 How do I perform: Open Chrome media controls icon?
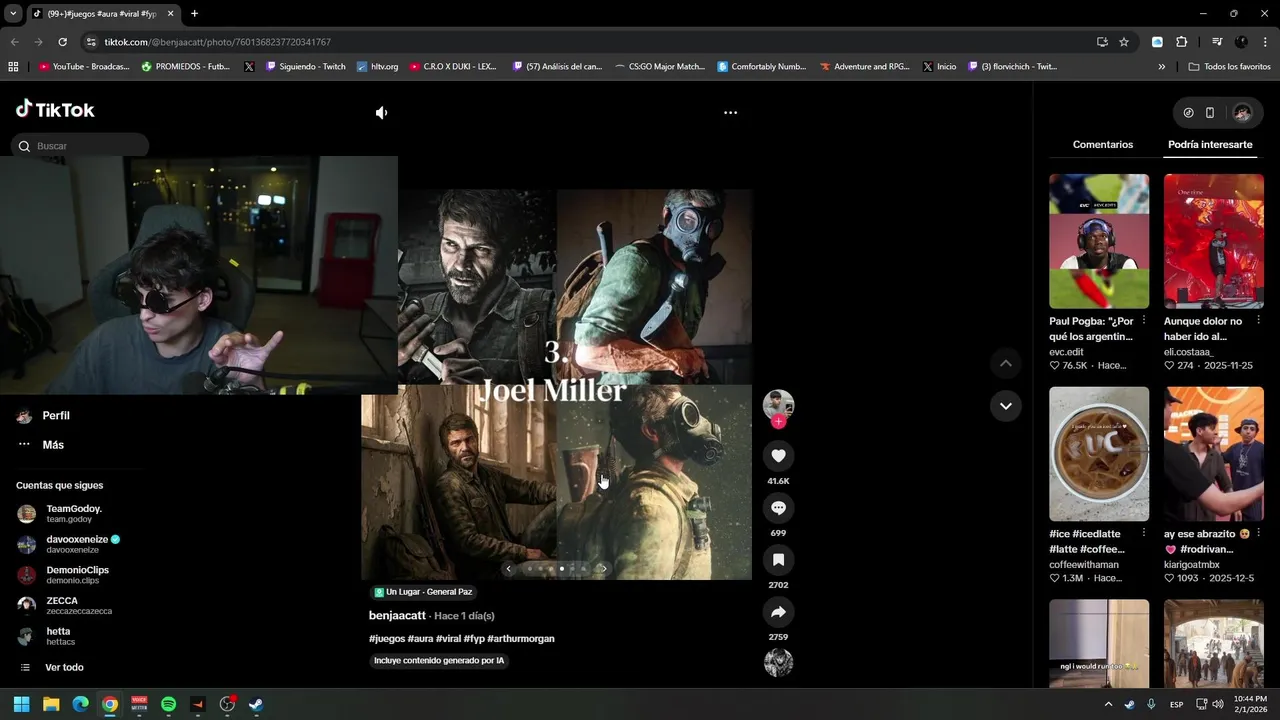pos(1217,42)
